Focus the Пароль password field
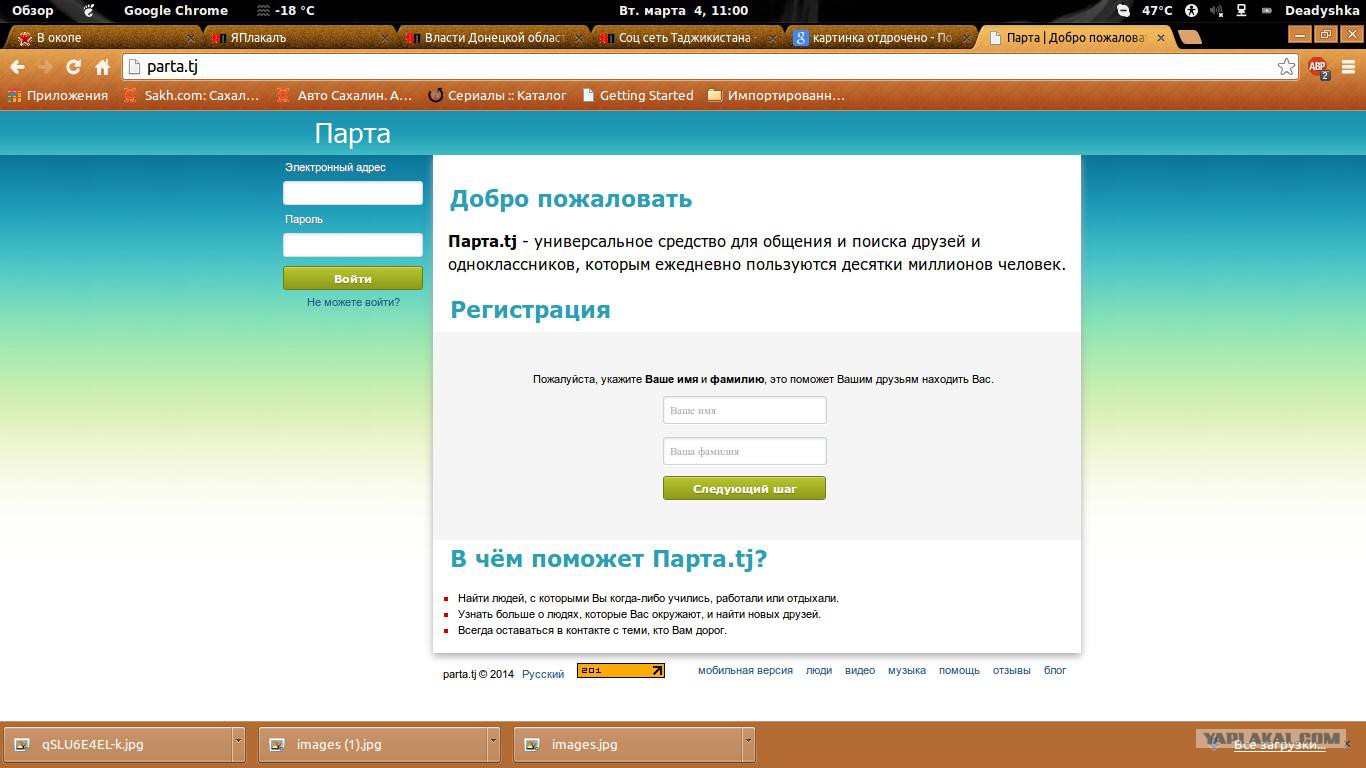 point(353,244)
